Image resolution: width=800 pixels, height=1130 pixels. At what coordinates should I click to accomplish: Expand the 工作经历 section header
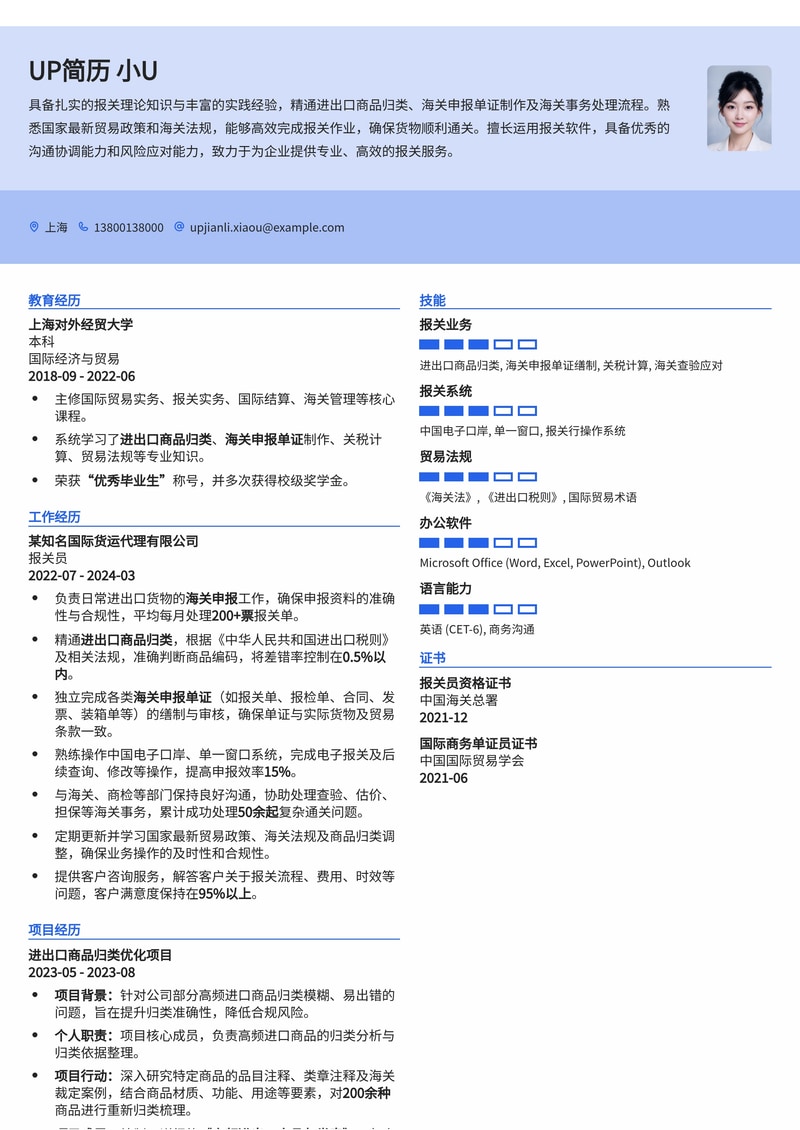pos(50,517)
